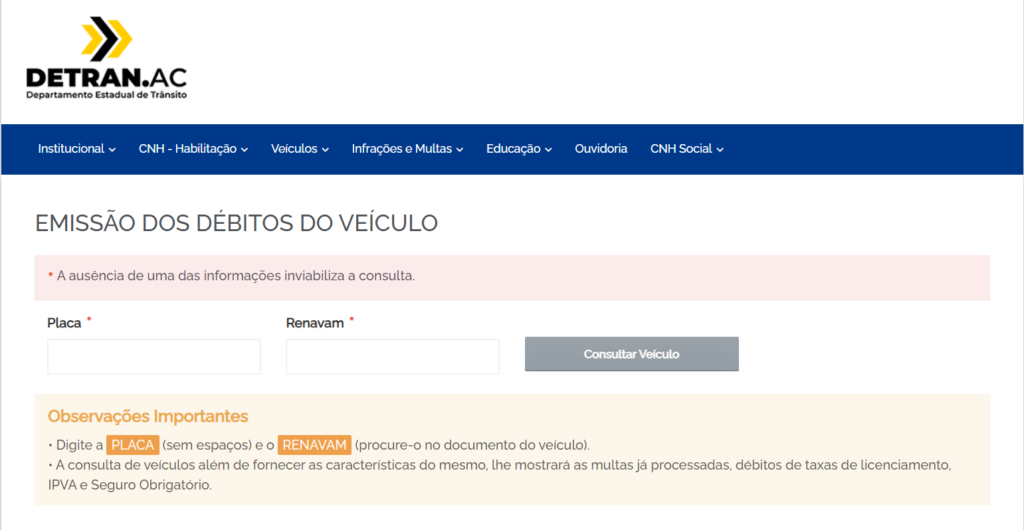Focus the Placa input field
1024x530 pixels.
click(154, 356)
